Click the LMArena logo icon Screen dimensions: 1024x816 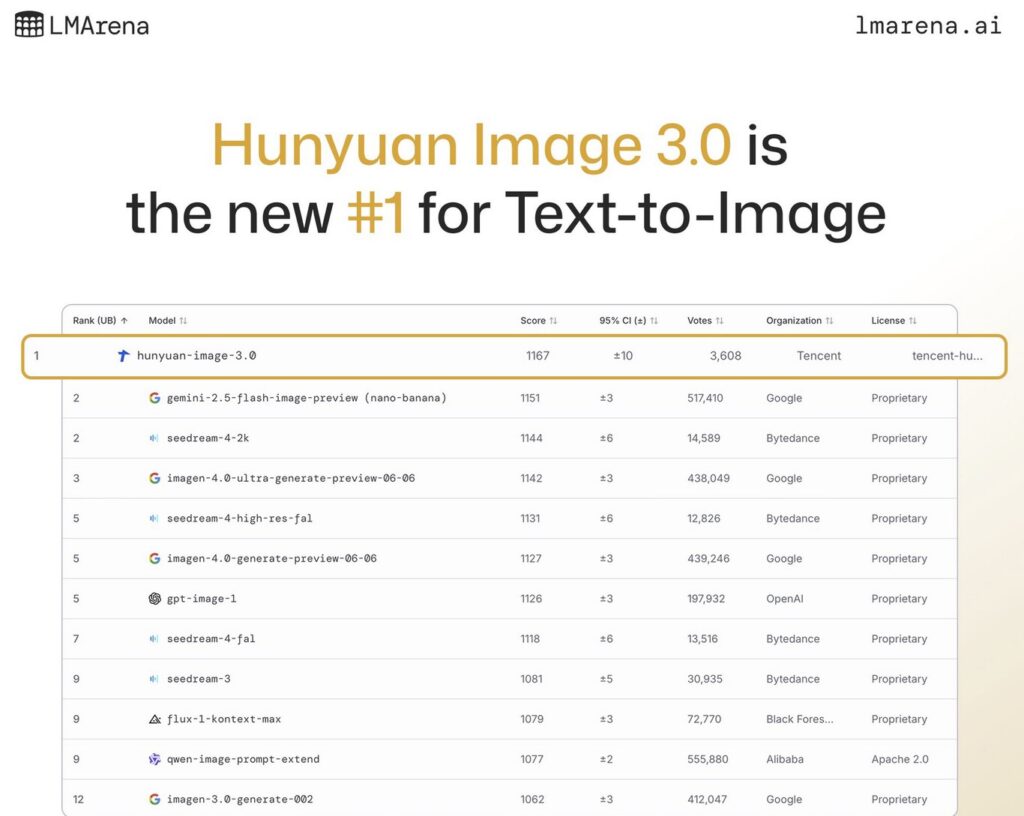pyautogui.click(x=29, y=24)
